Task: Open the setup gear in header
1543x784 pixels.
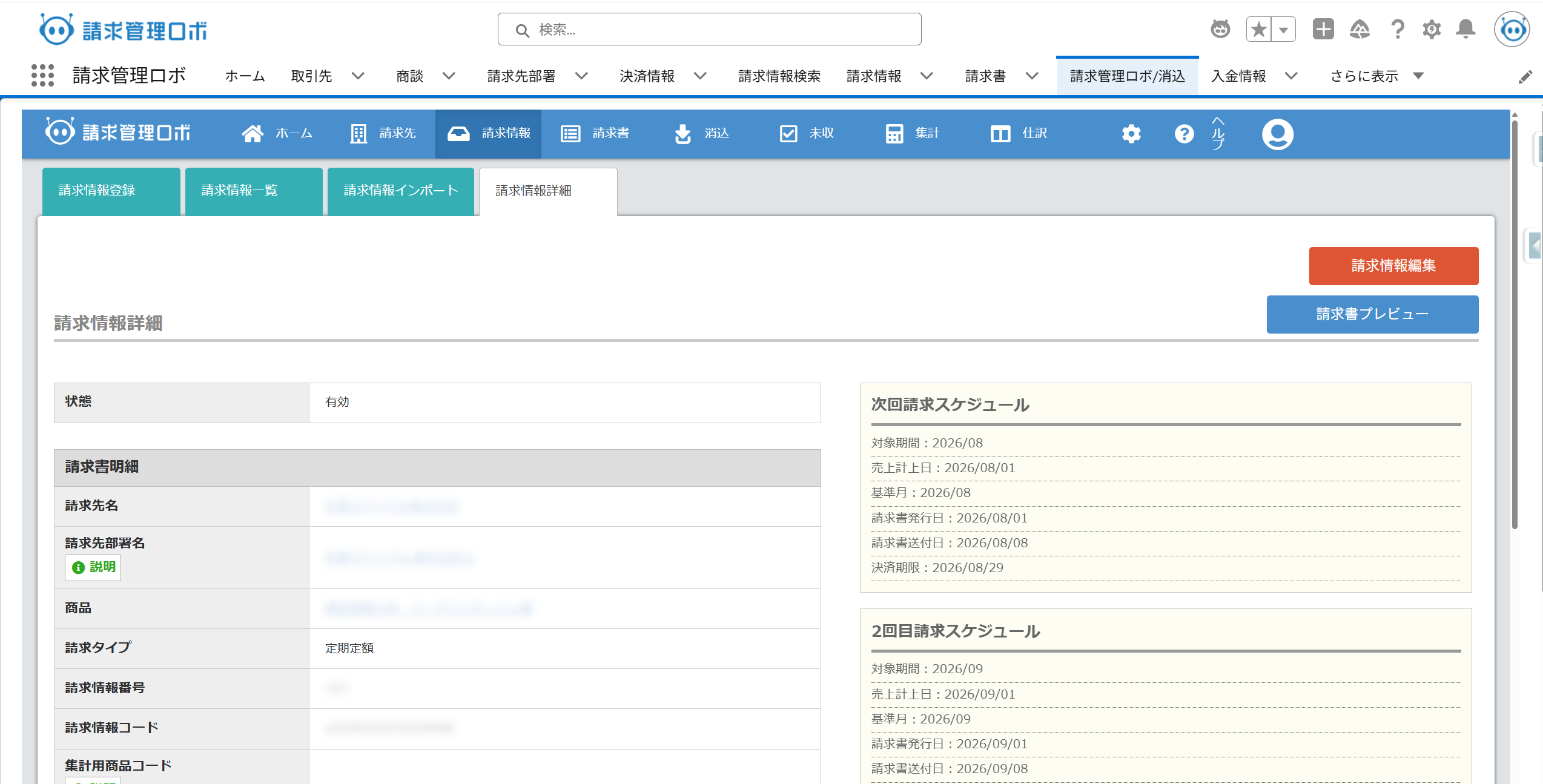Action: click(x=1432, y=29)
